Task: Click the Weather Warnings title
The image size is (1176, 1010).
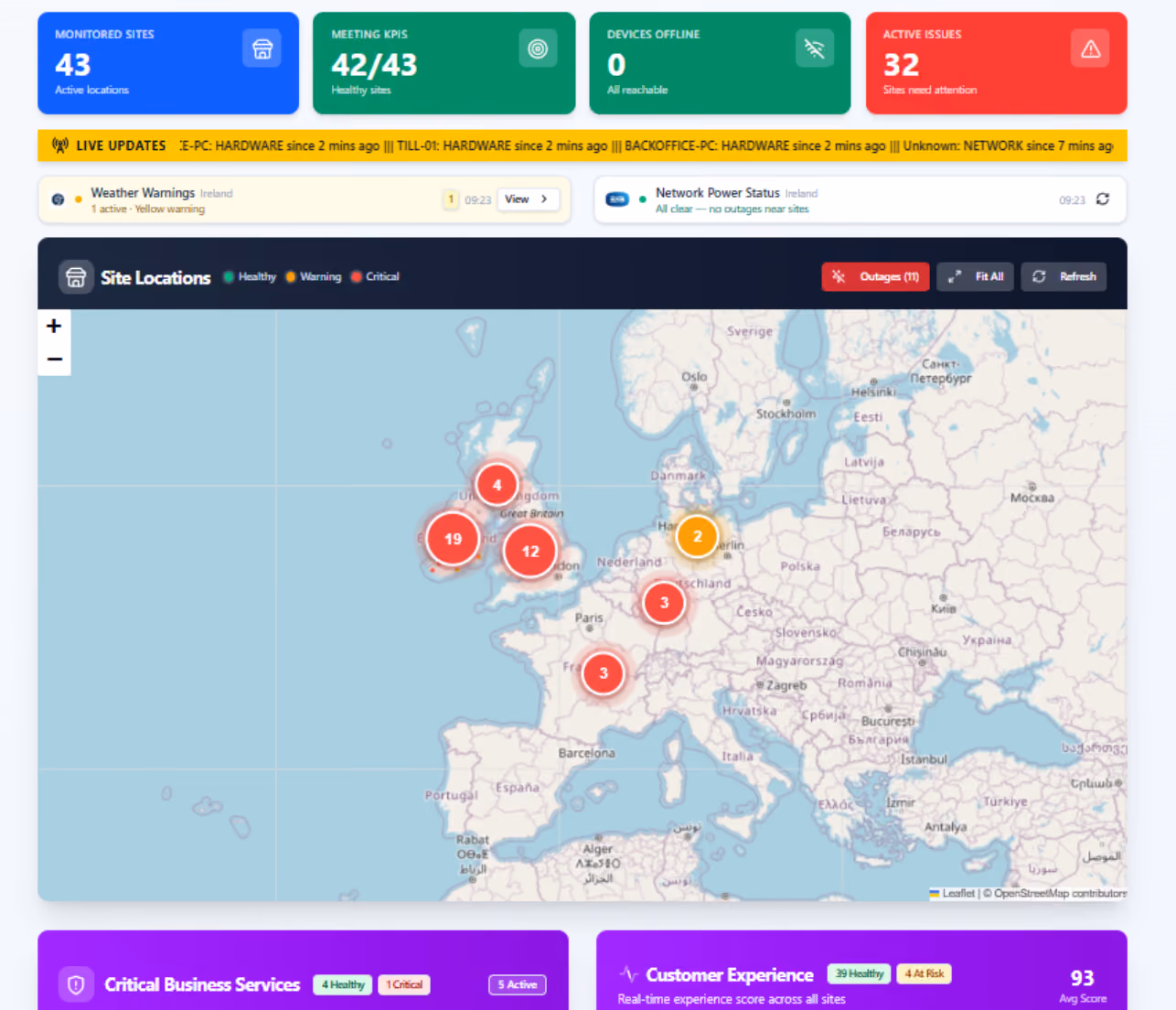Action: tap(143, 193)
